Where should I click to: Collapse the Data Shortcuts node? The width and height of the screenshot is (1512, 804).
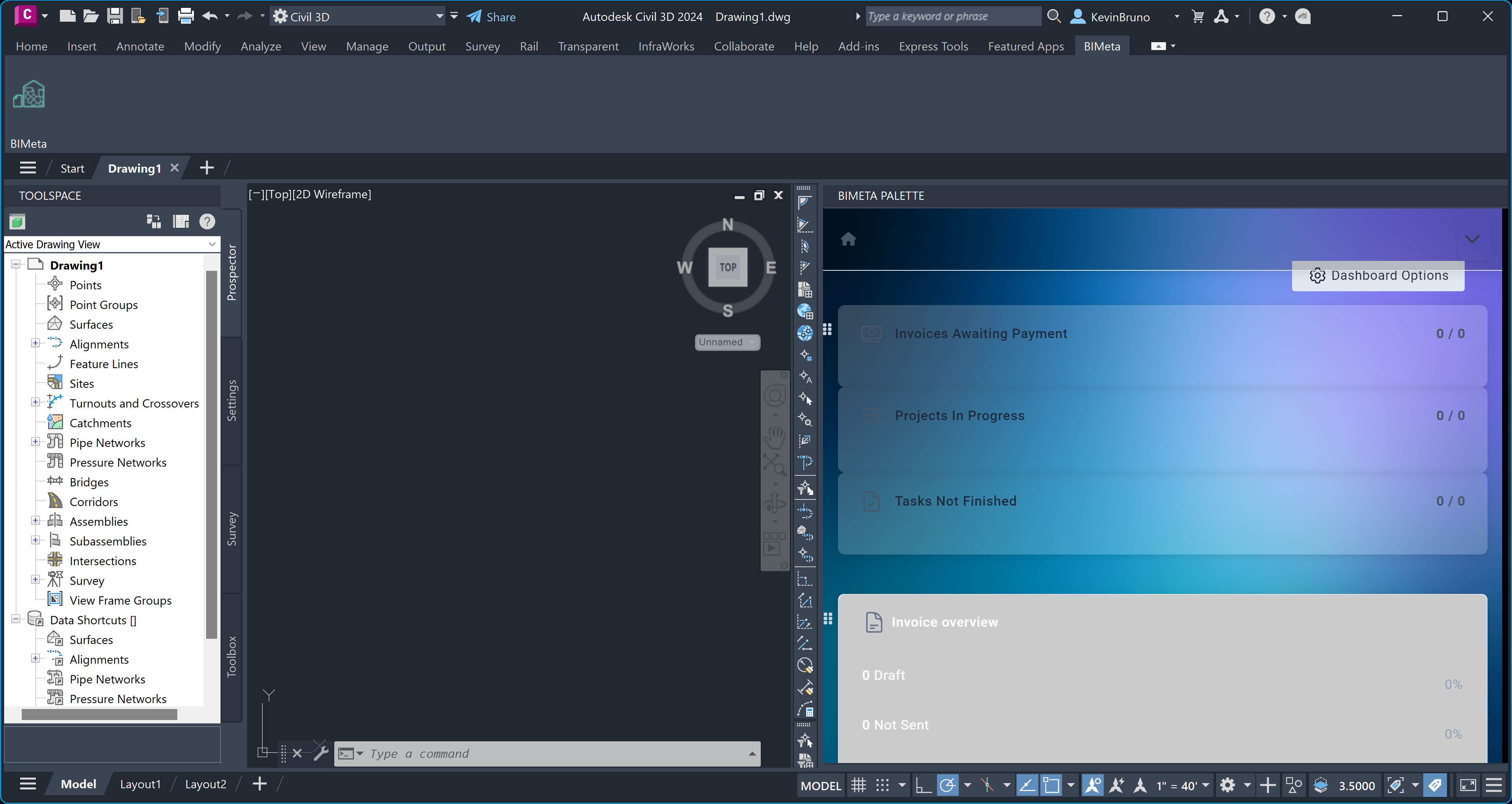16,619
